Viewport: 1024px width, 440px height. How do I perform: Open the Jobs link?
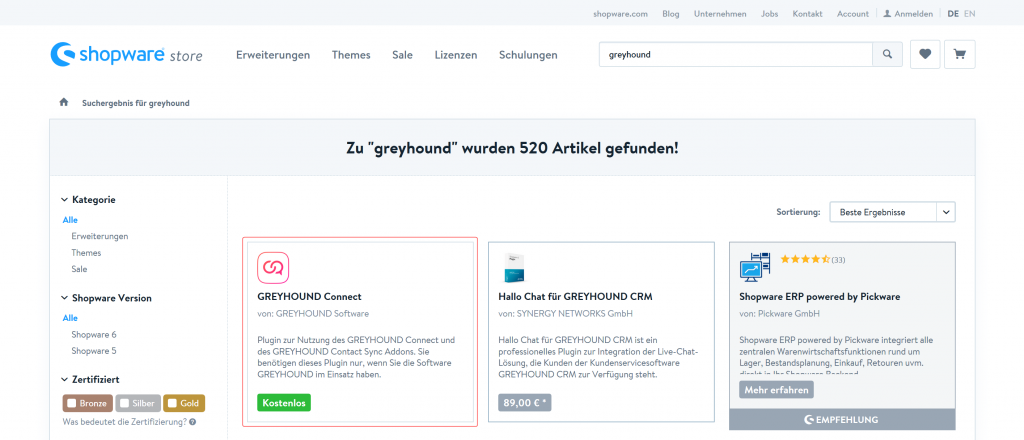[769, 14]
